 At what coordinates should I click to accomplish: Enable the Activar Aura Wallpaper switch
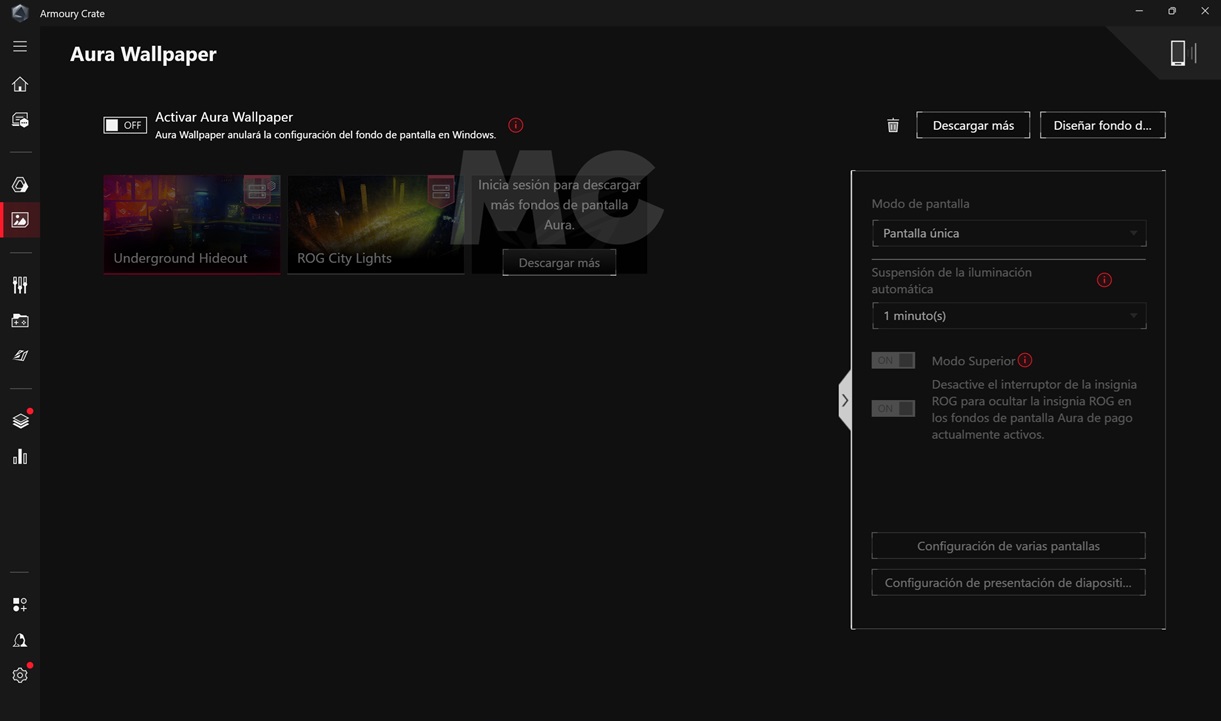125,125
